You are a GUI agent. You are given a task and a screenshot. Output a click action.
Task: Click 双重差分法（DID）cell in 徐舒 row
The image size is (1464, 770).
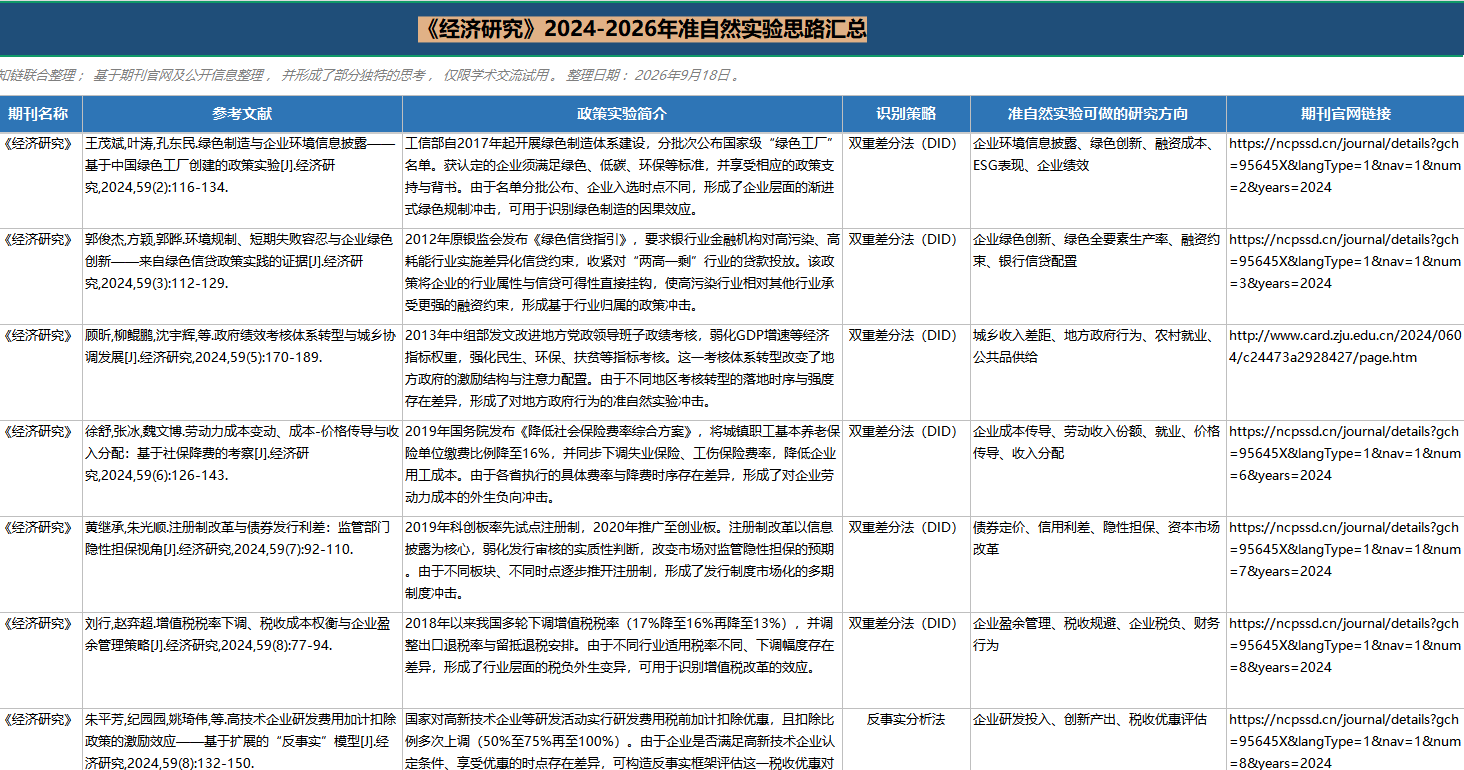[x=906, y=468]
